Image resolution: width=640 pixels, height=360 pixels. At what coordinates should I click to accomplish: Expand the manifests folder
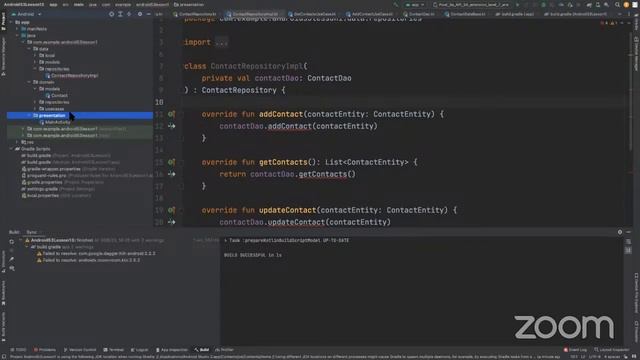pyautogui.click(x=17, y=29)
